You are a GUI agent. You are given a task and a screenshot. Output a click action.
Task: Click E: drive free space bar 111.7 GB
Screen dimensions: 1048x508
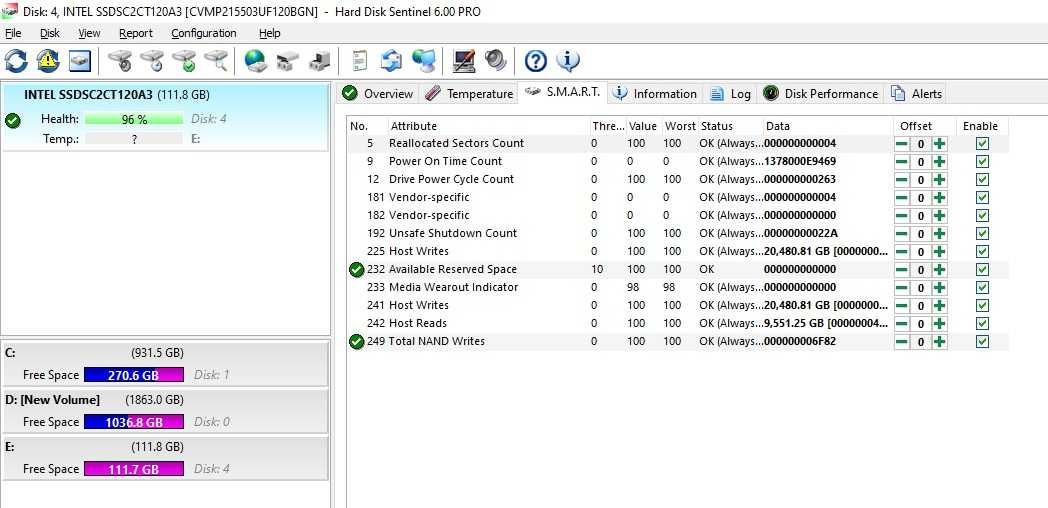[x=134, y=469]
